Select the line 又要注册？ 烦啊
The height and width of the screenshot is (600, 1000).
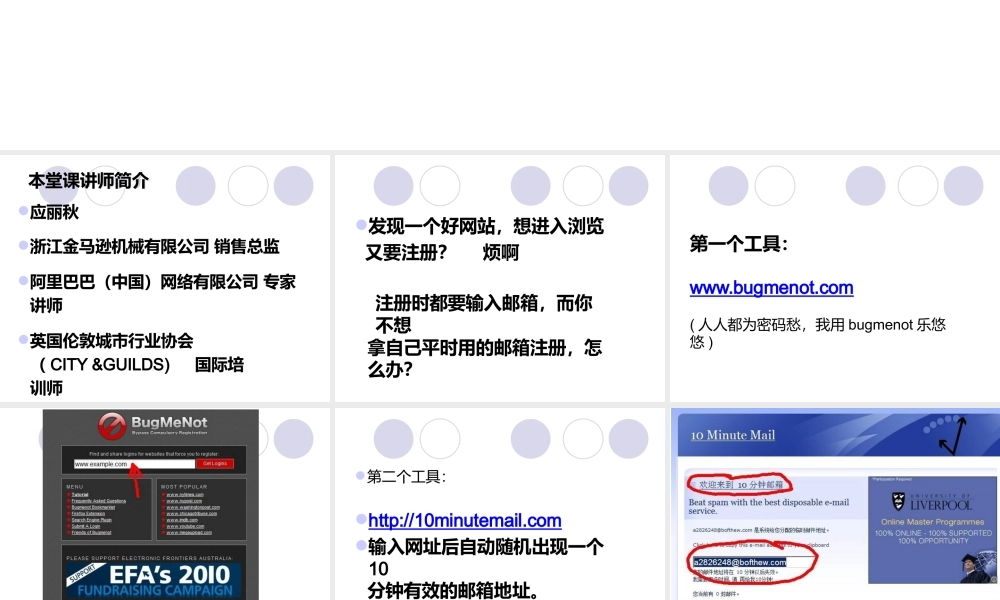click(442, 253)
